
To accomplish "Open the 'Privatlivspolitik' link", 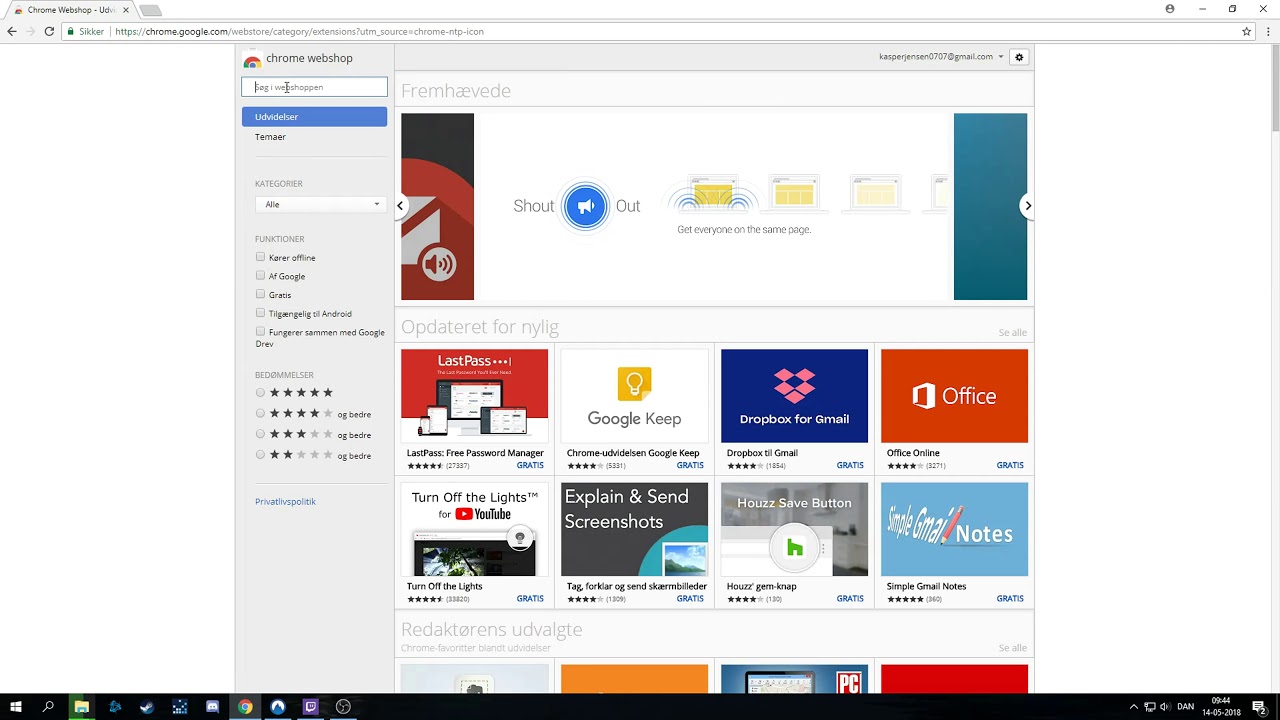I will point(285,502).
